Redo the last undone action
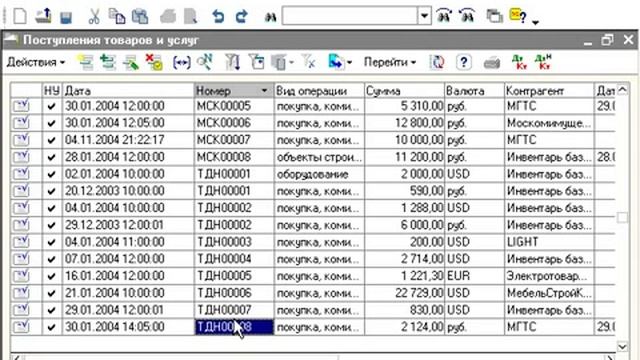Viewport: 640px width, 360px height. pyautogui.click(x=242, y=17)
